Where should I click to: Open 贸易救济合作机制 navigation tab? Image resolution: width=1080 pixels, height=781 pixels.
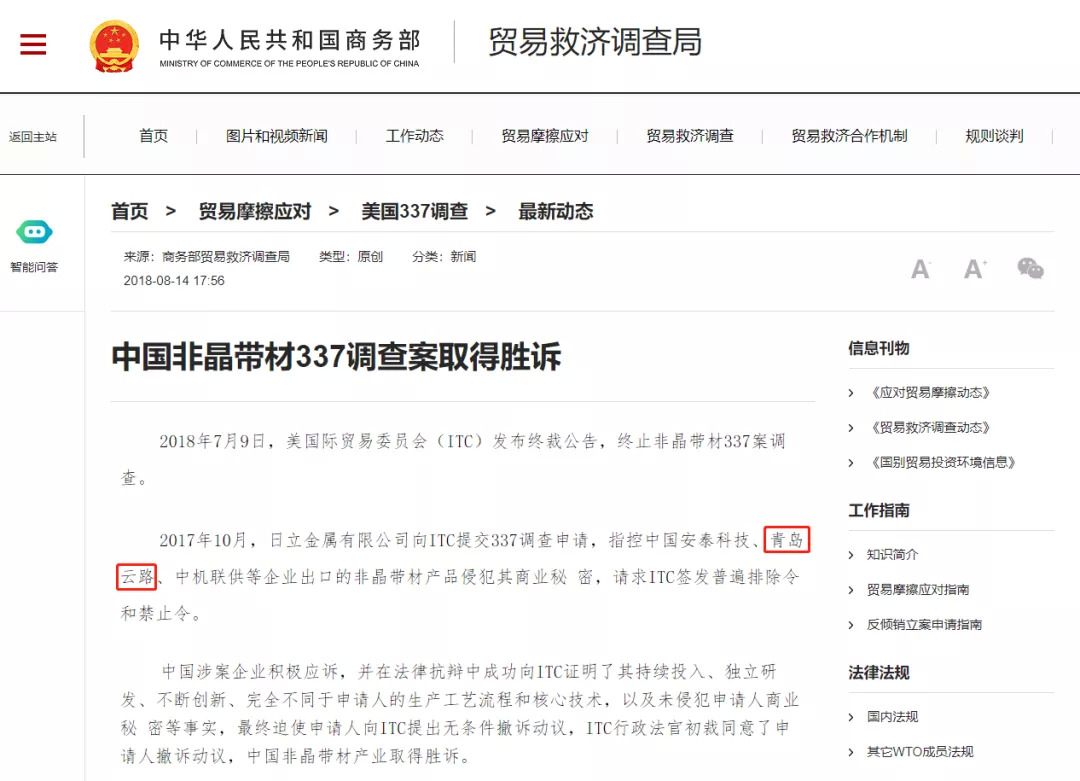[849, 136]
